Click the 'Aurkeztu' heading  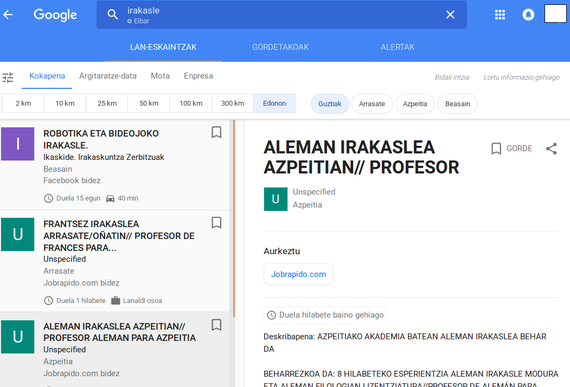point(282,251)
